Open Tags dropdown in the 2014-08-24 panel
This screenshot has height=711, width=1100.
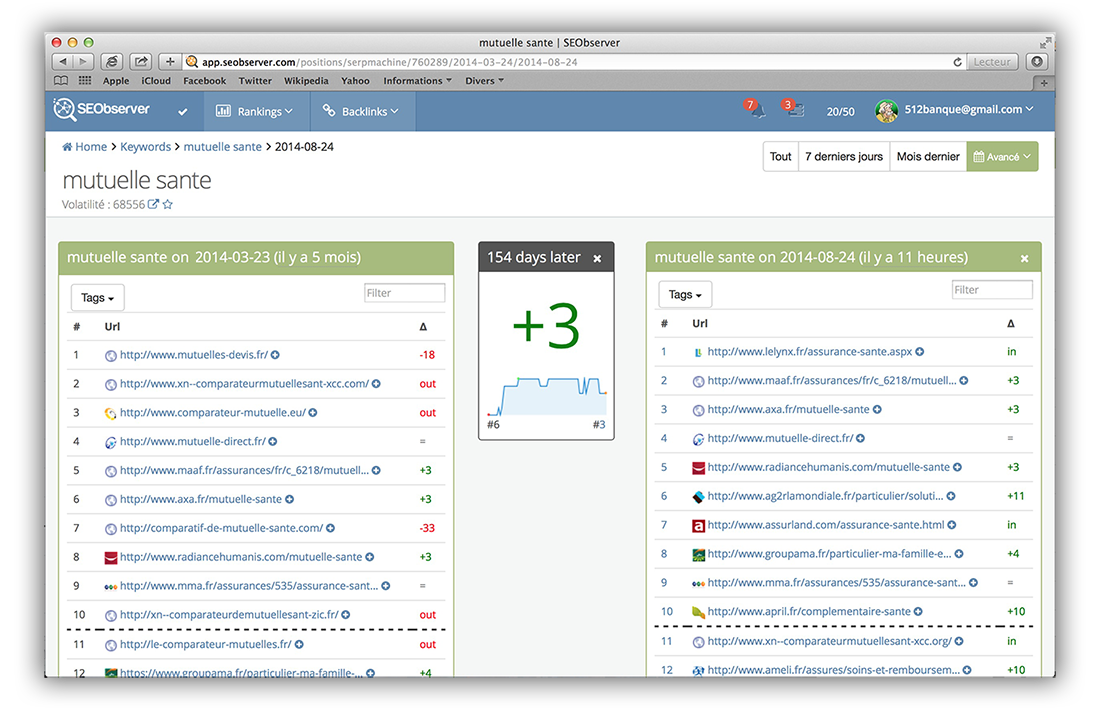[x=685, y=295]
